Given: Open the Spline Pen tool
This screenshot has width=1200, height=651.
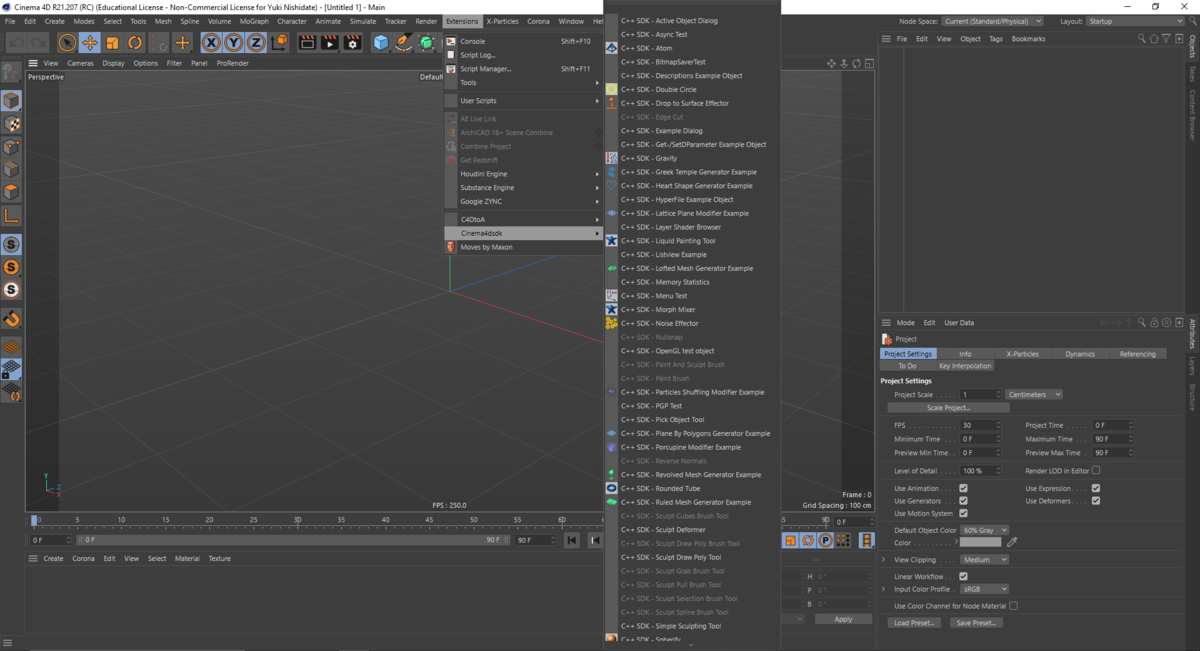Looking at the screenshot, I should point(403,42).
